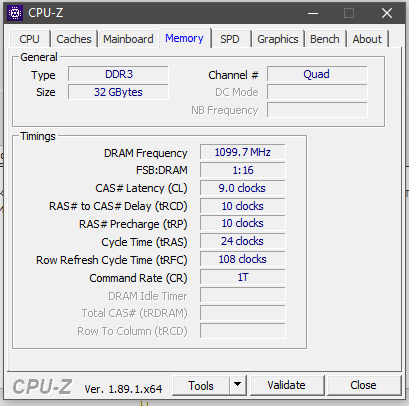The height and width of the screenshot is (406, 409).
Task: Click the CAS# Latency value 9.0 clocks
Action: tap(243, 188)
